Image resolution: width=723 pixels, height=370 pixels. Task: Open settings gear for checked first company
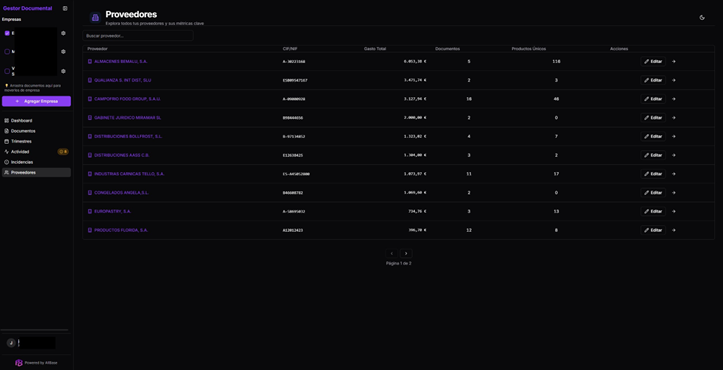[x=63, y=33]
